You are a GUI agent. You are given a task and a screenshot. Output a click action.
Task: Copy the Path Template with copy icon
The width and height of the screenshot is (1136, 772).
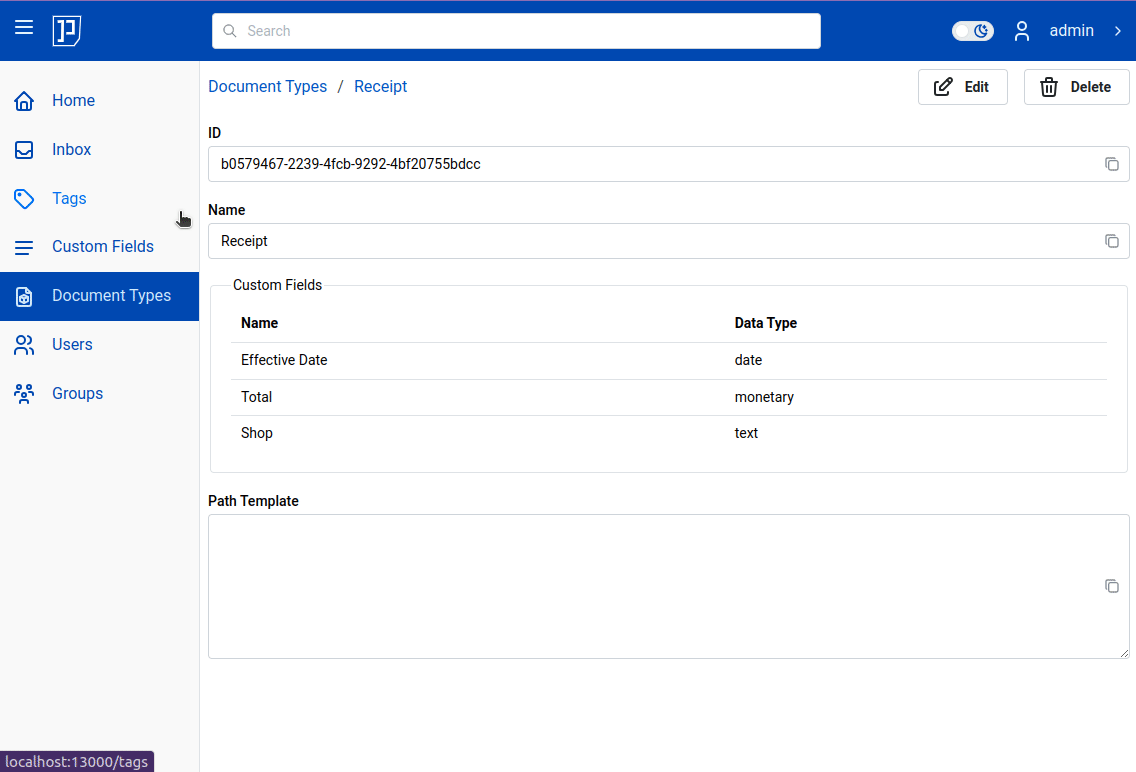click(1111, 586)
